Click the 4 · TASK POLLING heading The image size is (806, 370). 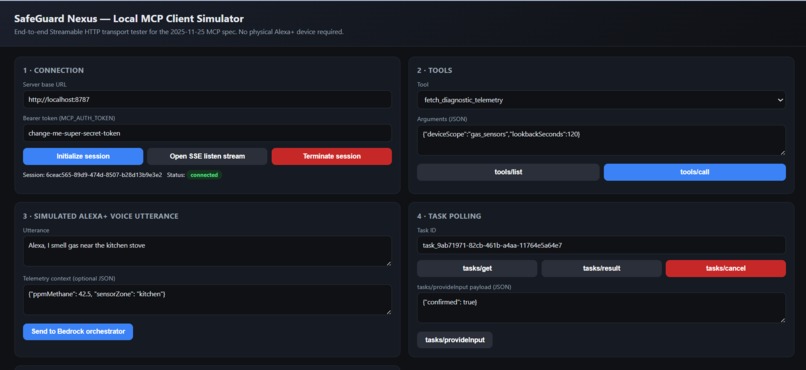click(449, 216)
